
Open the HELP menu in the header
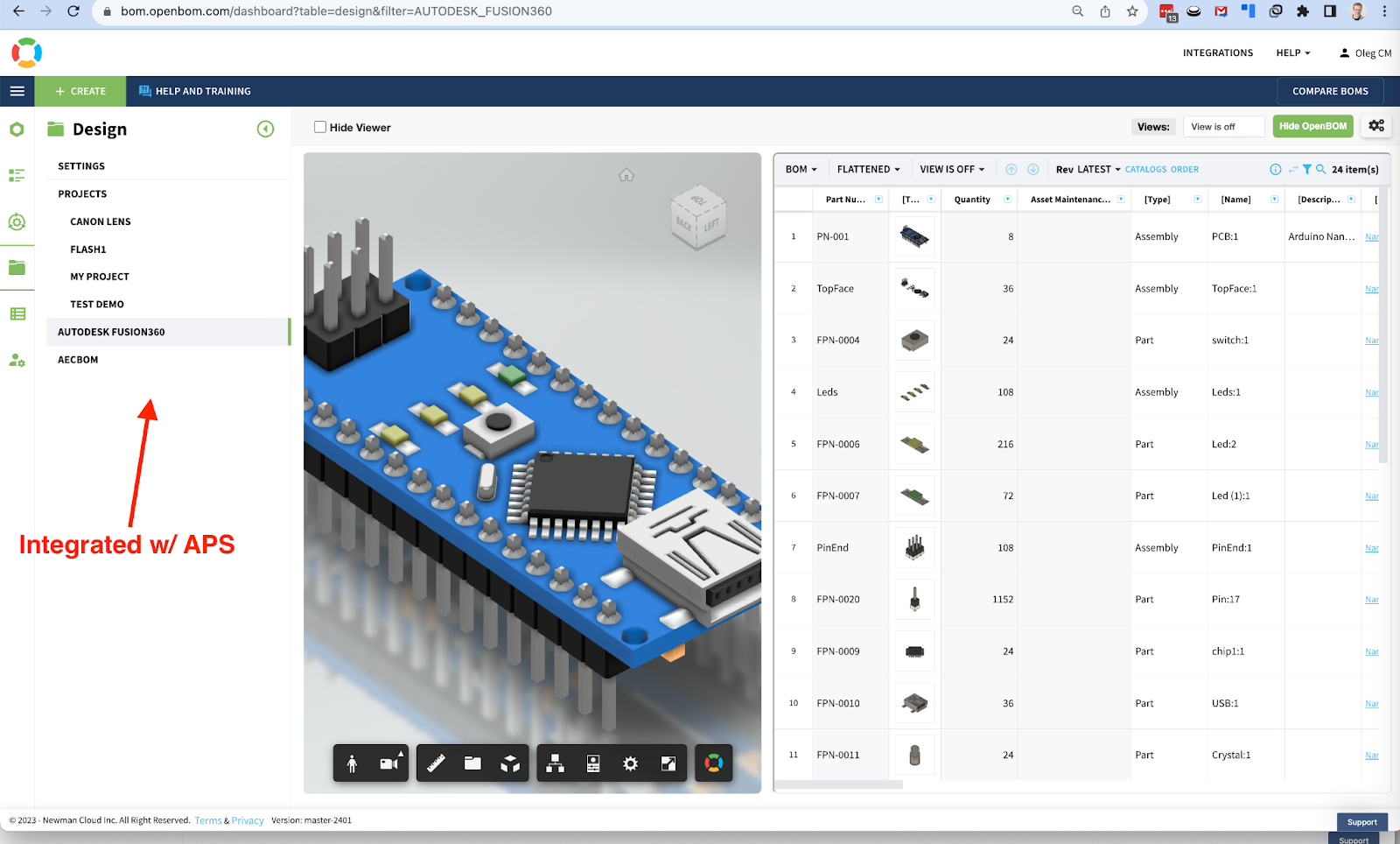pos(1292,53)
